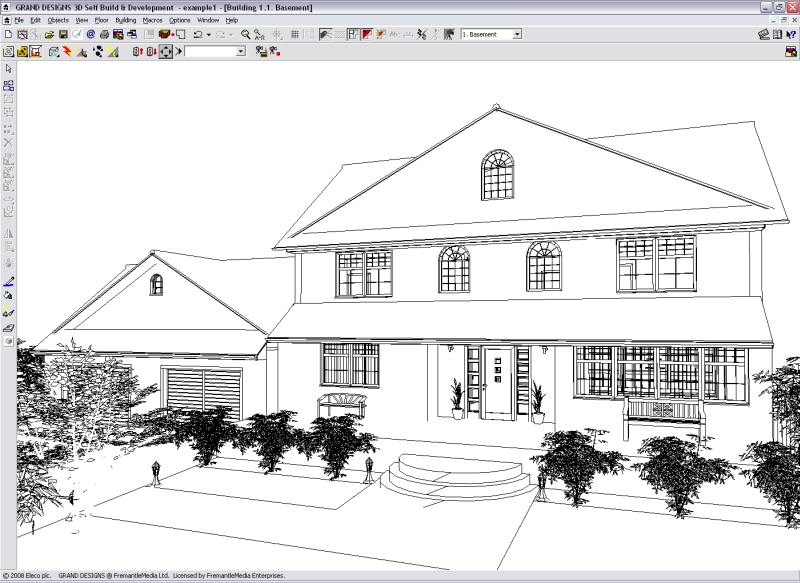Toggle the grid display icon
Viewport: 800px width, 583px height.
[295, 34]
